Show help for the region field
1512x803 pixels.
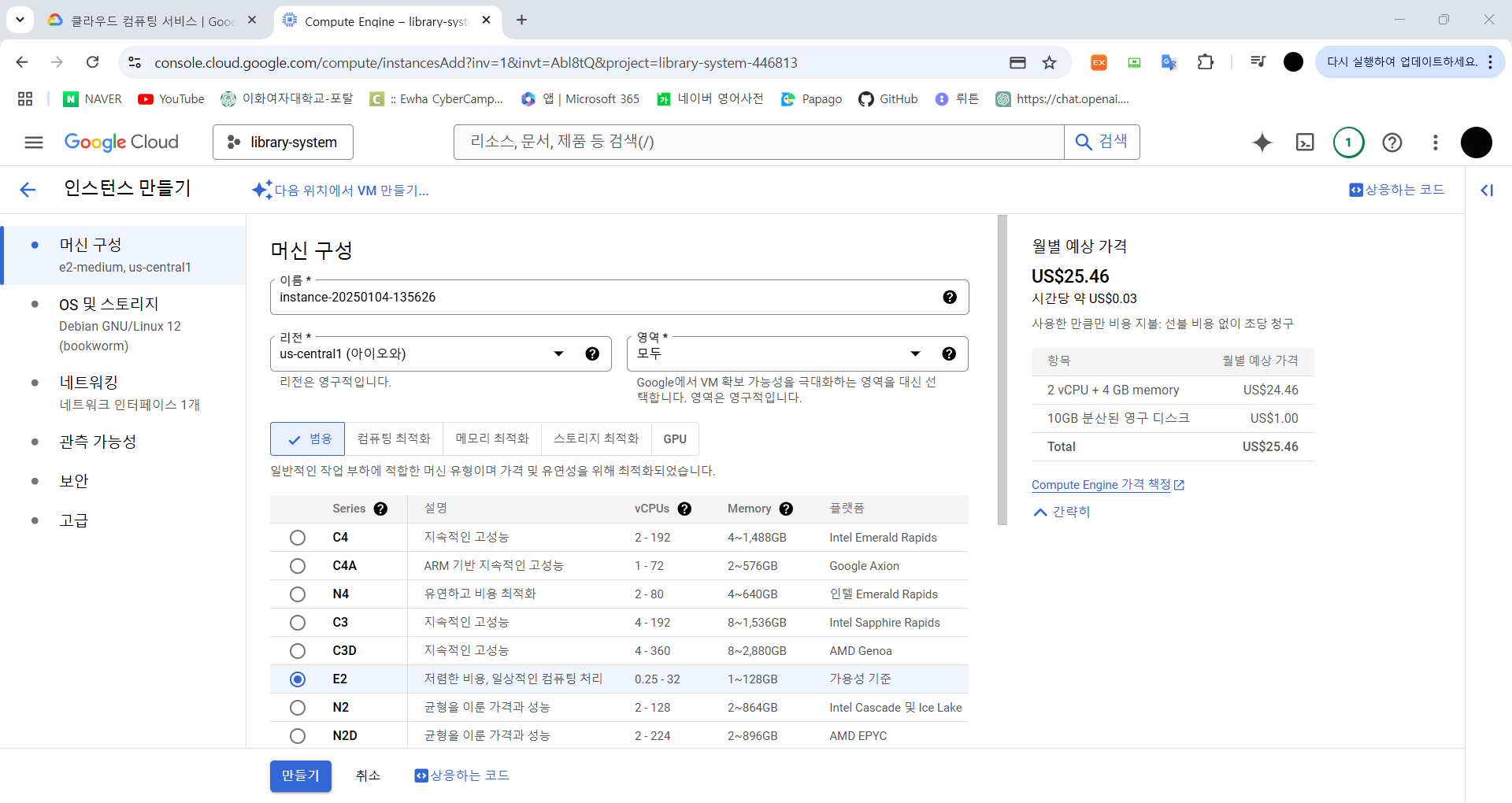point(592,353)
